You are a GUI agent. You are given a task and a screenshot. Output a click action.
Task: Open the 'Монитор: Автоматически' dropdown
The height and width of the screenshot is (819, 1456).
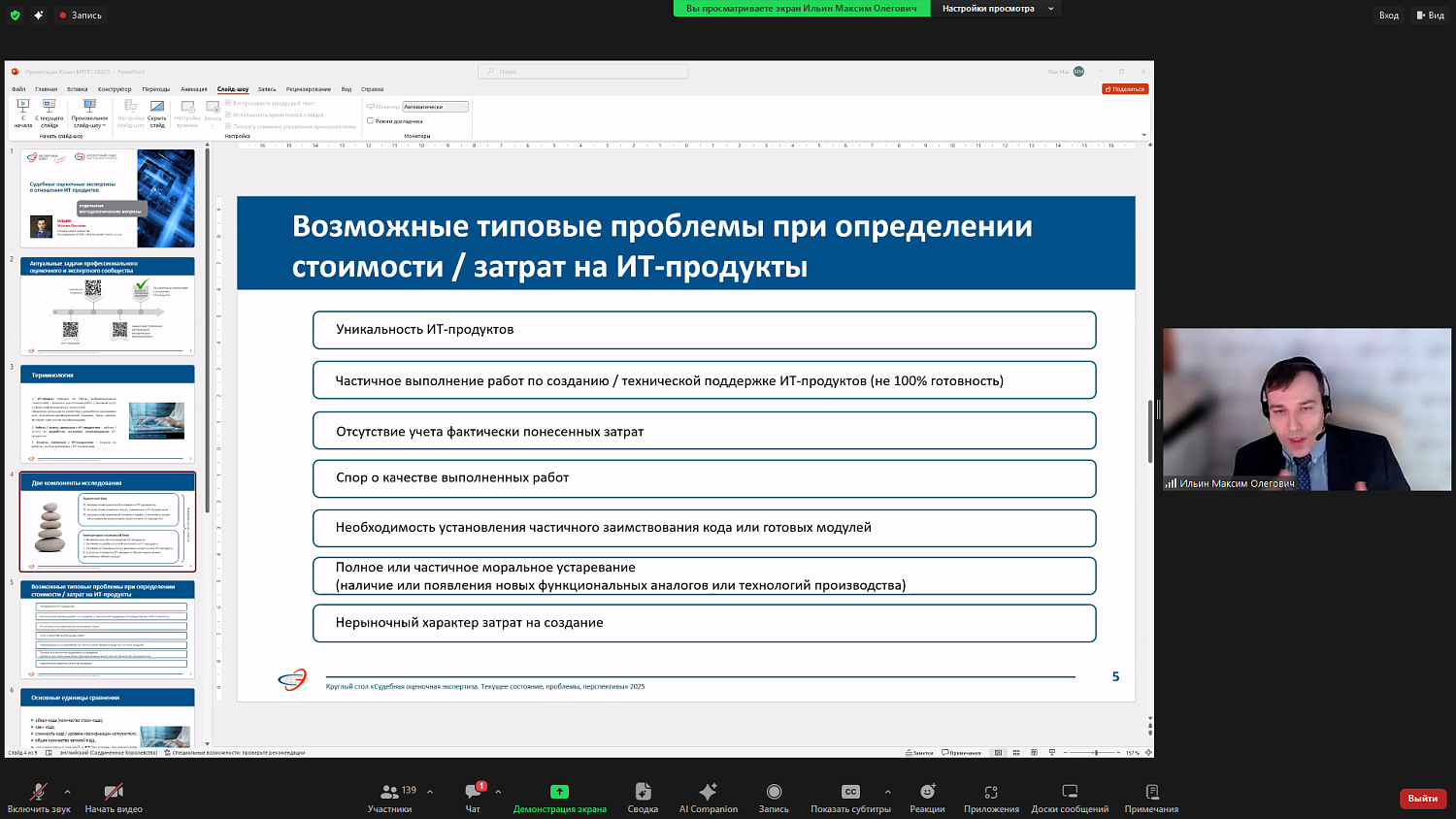tap(435, 107)
